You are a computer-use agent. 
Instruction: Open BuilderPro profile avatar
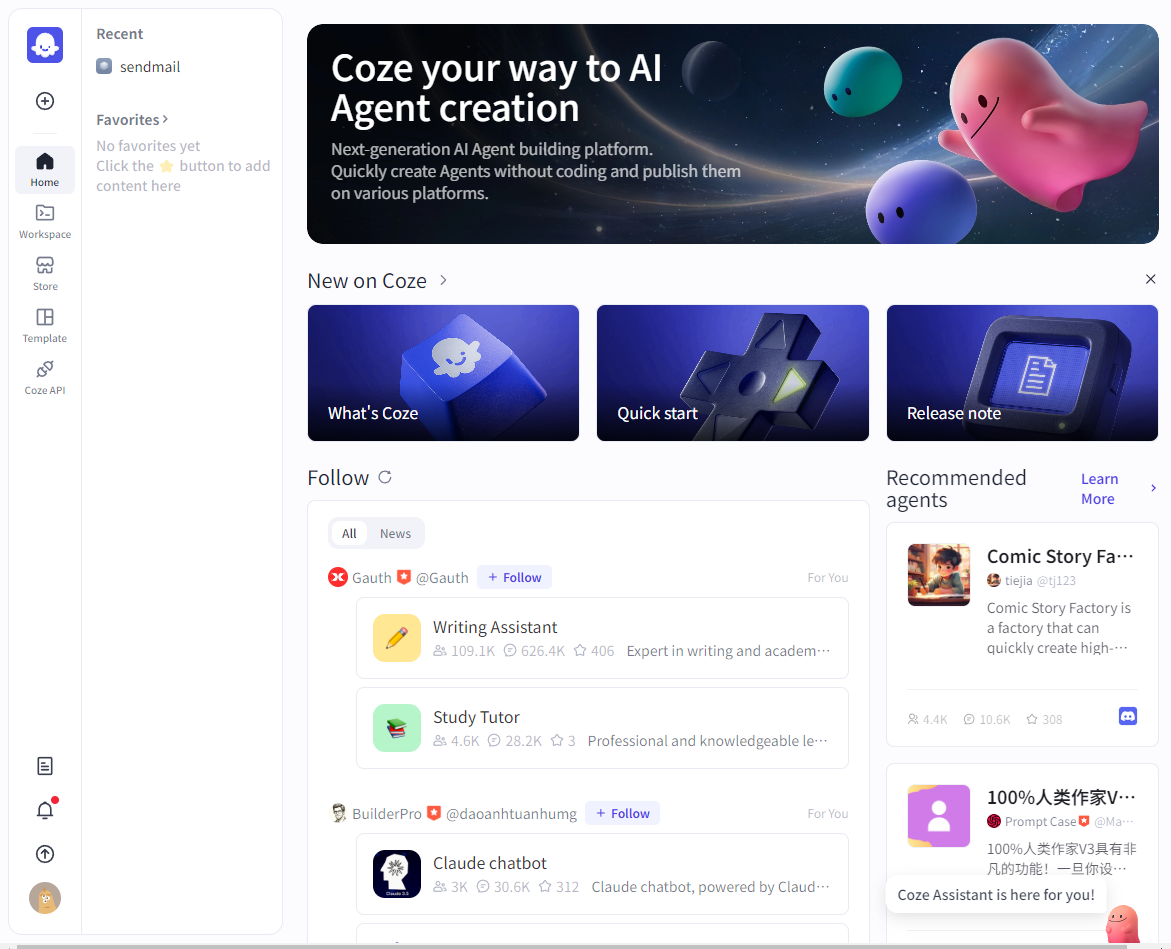tap(338, 813)
